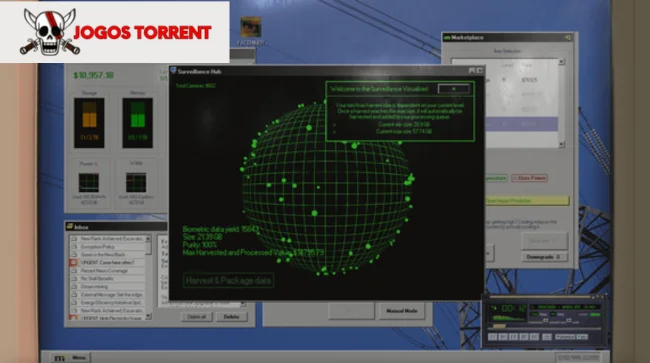Open the Water usage graph
This screenshot has width=650, height=363.
pyautogui.click(x=136, y=182)
